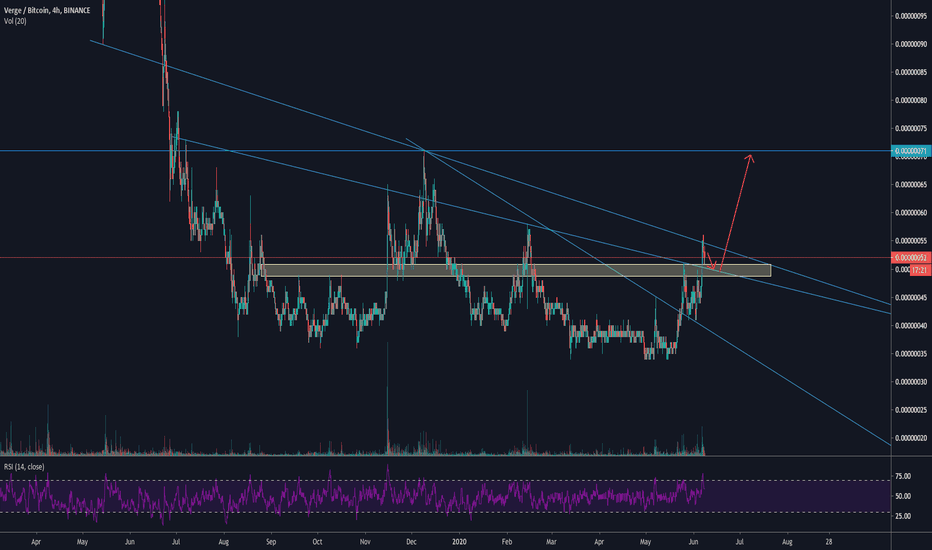Click the 0.00000090 price axis label
The height and width of the screenshot is (550, 932).
click(x=911, y=44)
